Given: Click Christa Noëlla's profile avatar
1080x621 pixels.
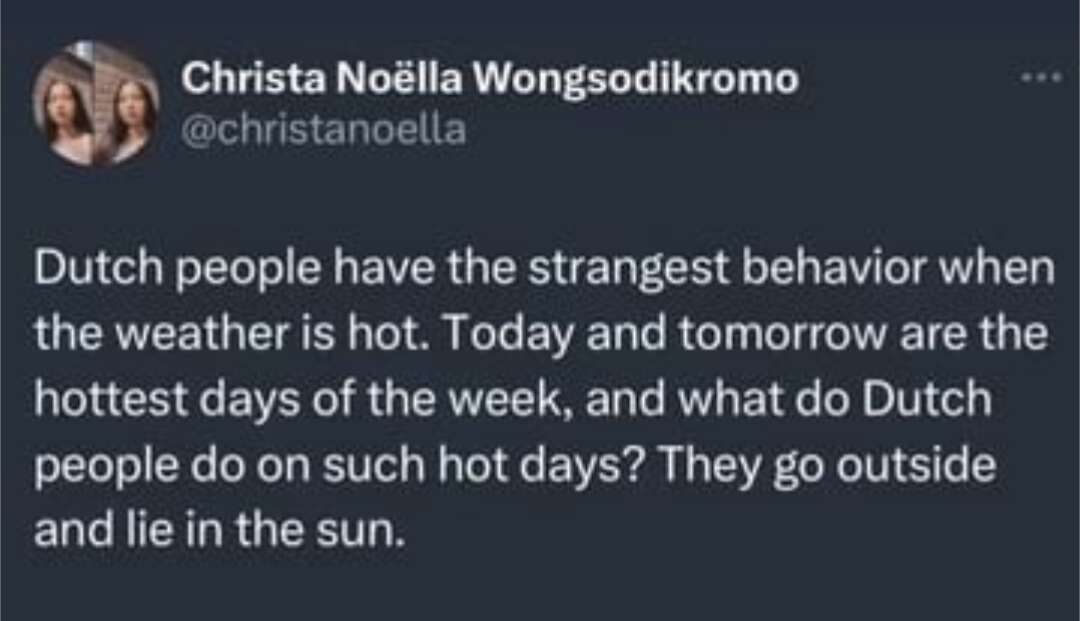Looking at the screenshot, I should (95, 103).
